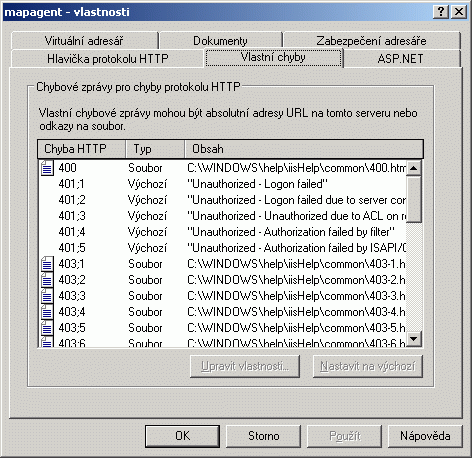Sort list by Chyba HTTP column header
Viewport: 472px width, 458px height.
point(82,149)
